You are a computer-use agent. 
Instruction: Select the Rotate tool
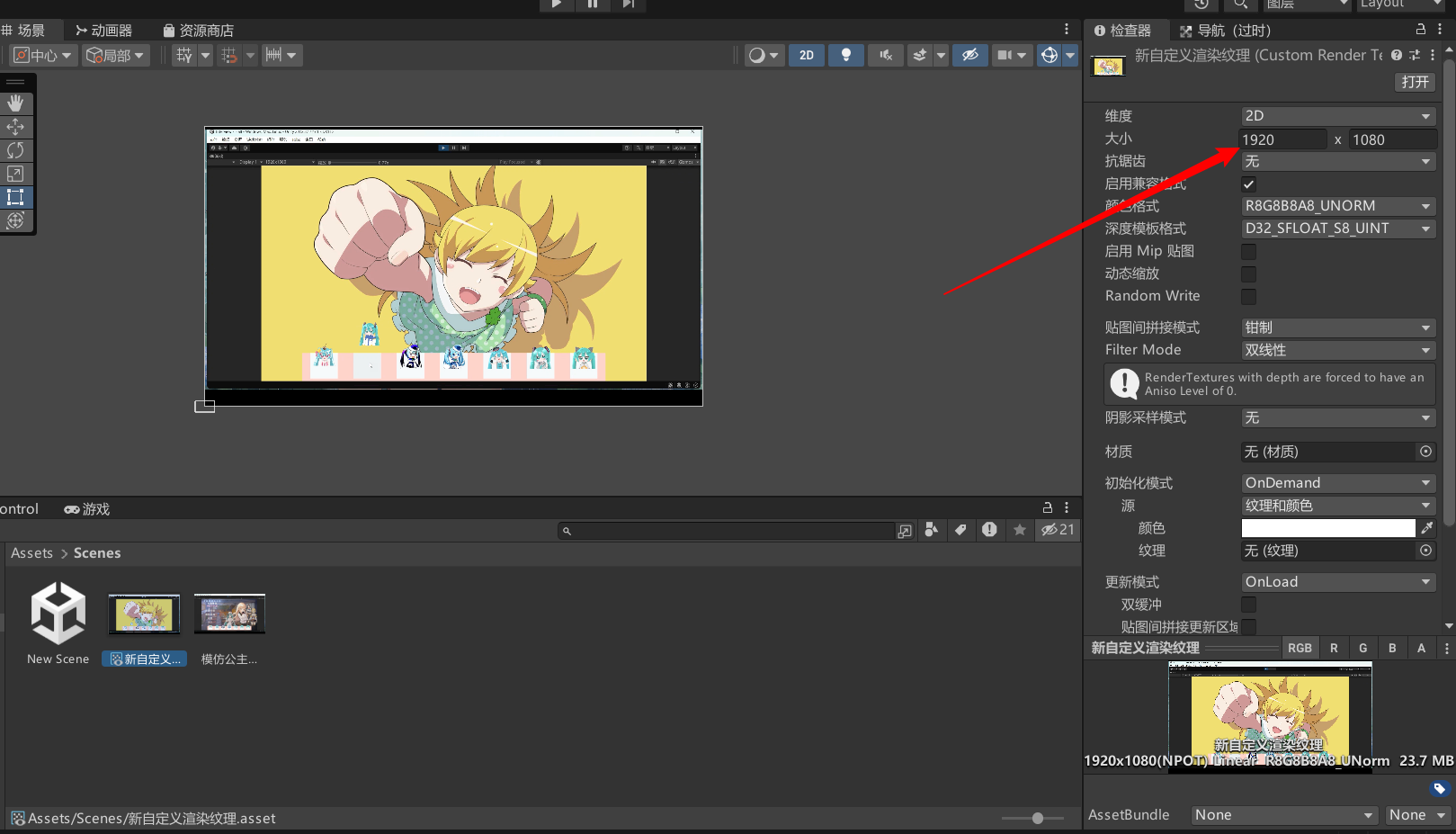(15, 150)
